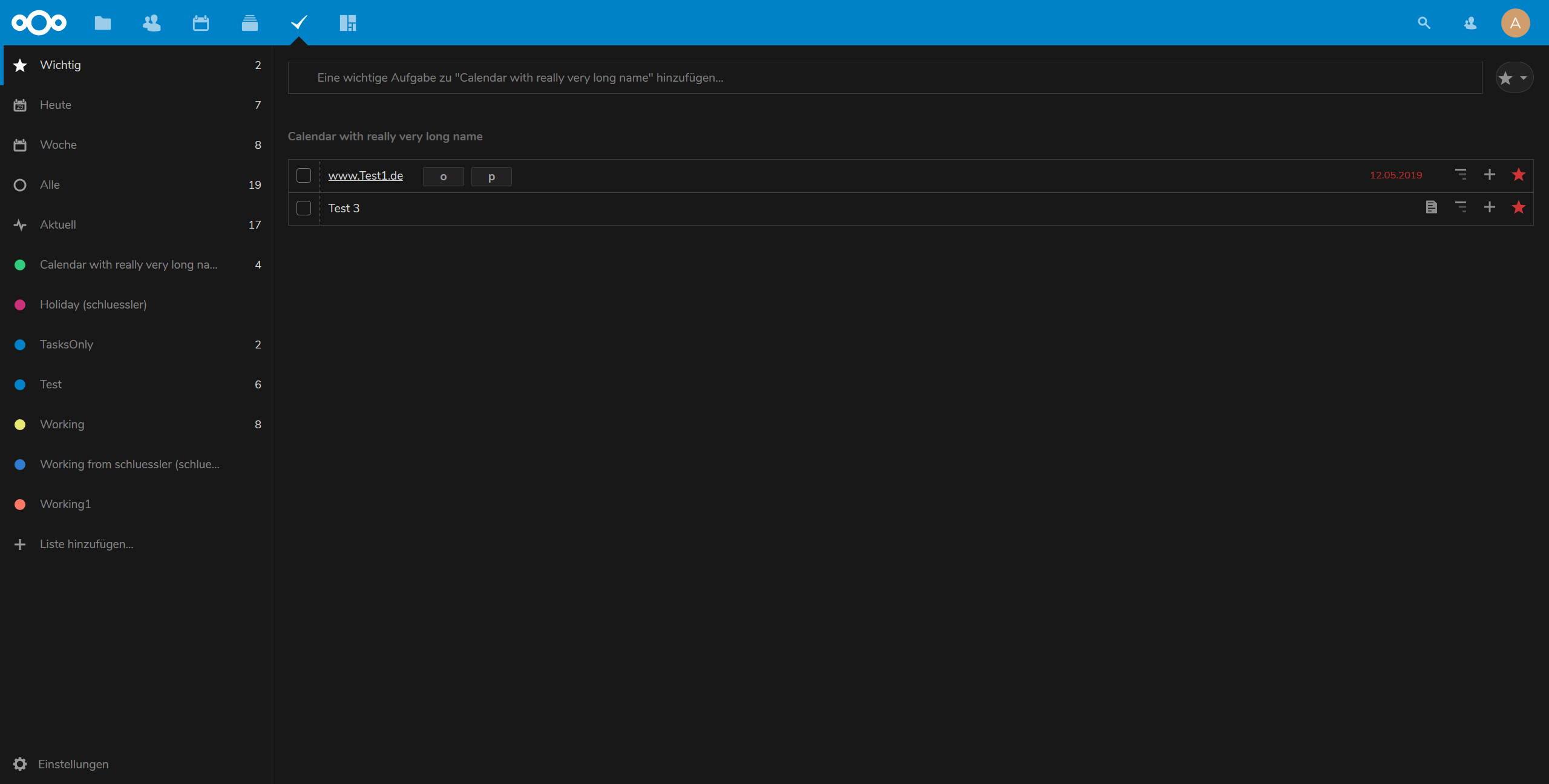1549x784 pixels.
Task: Follow the www.Test1.de link
Action: 365,175
